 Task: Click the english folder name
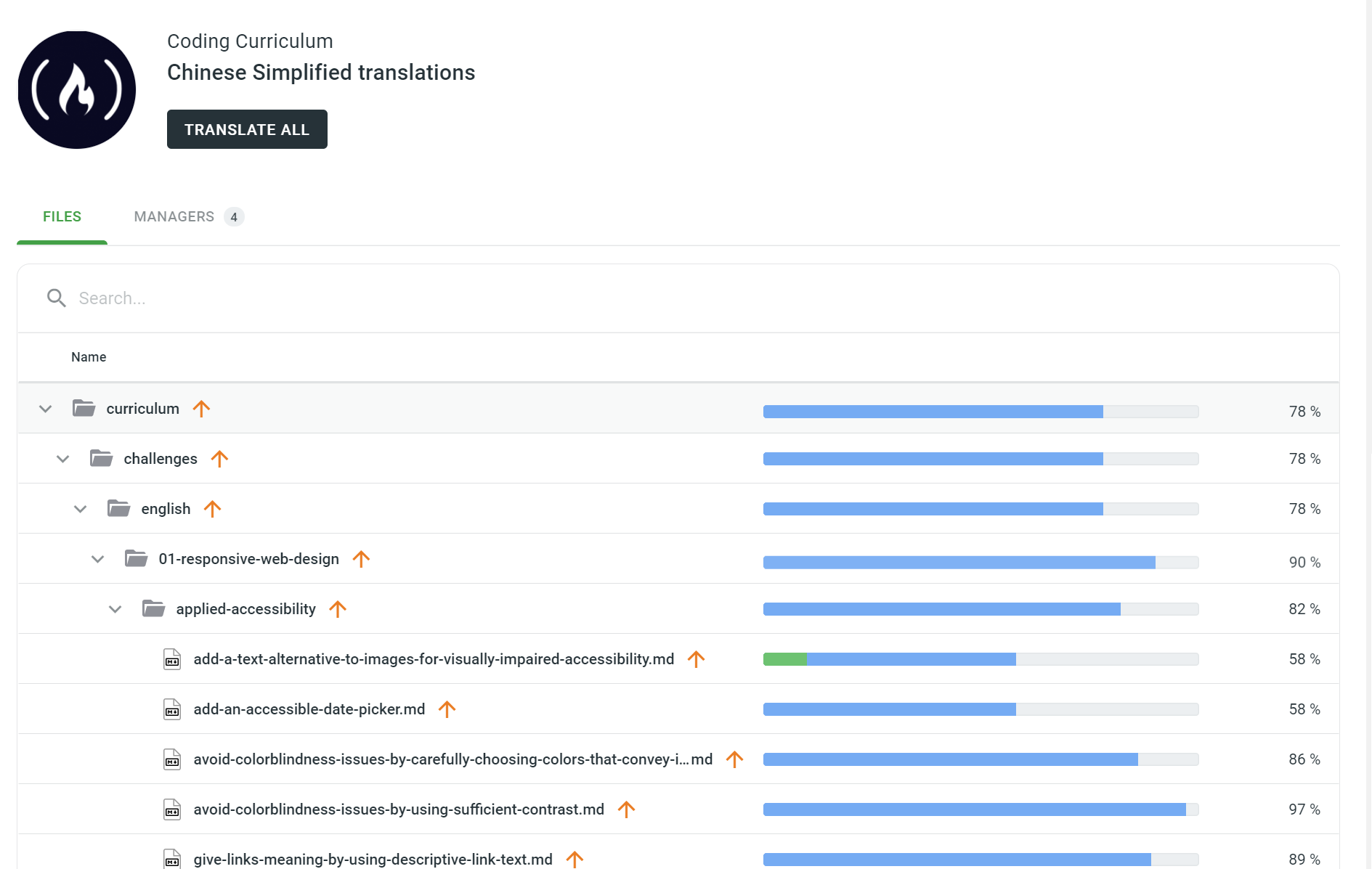pyautogui.click(x=166, y=509)
